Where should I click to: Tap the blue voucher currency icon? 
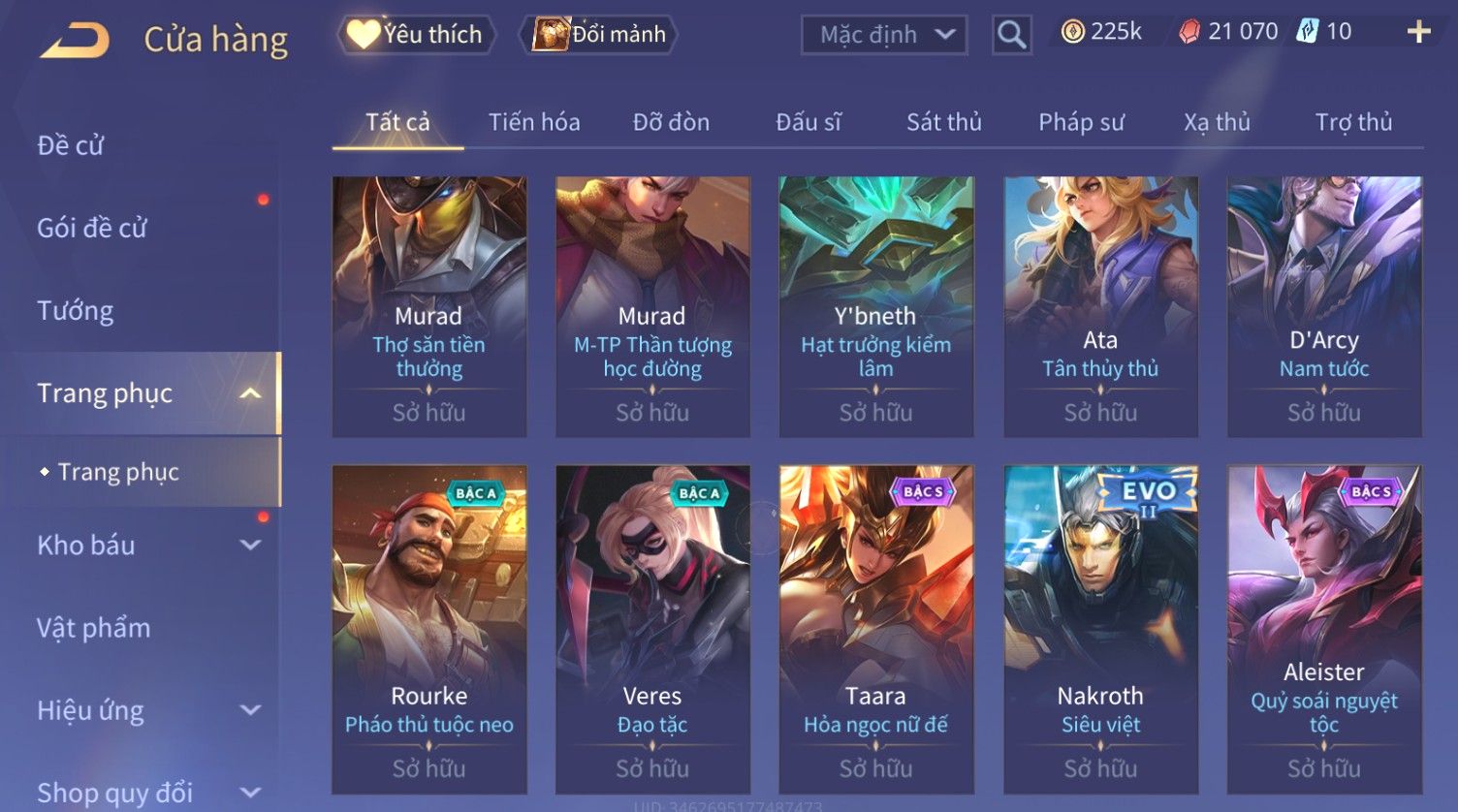[1308, 32]
